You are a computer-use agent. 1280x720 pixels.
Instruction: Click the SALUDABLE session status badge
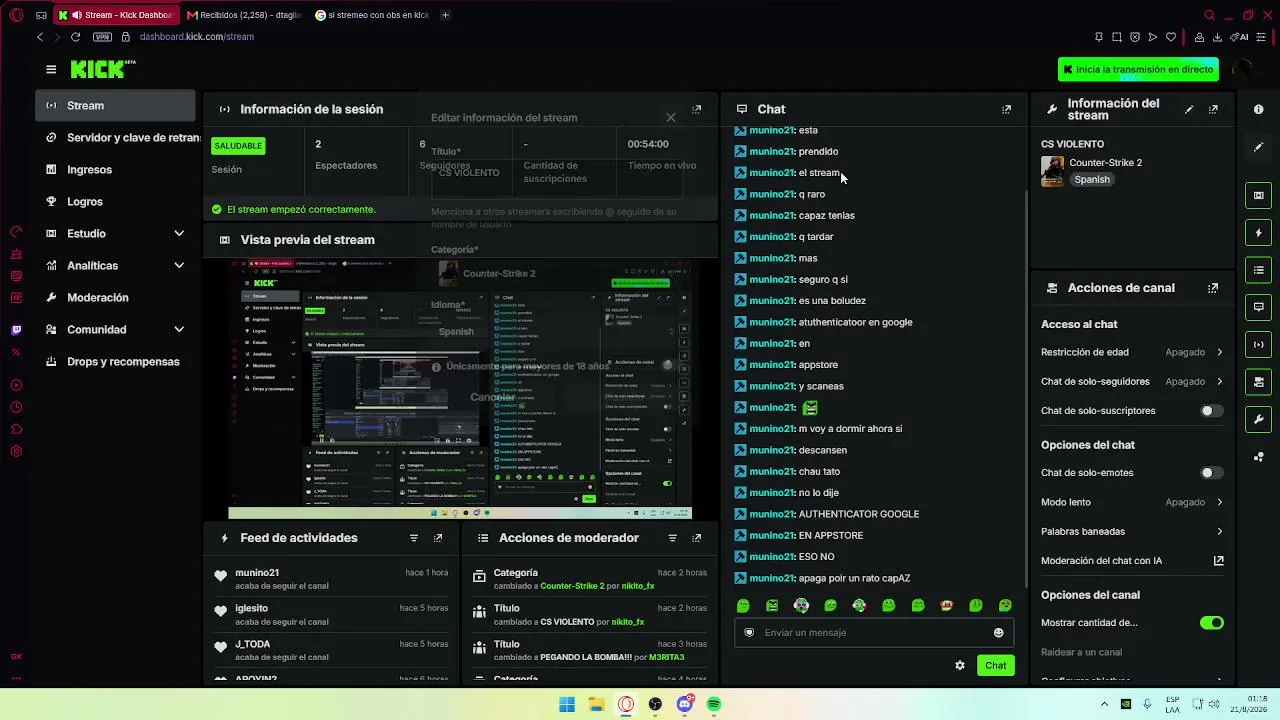[238, 145]
